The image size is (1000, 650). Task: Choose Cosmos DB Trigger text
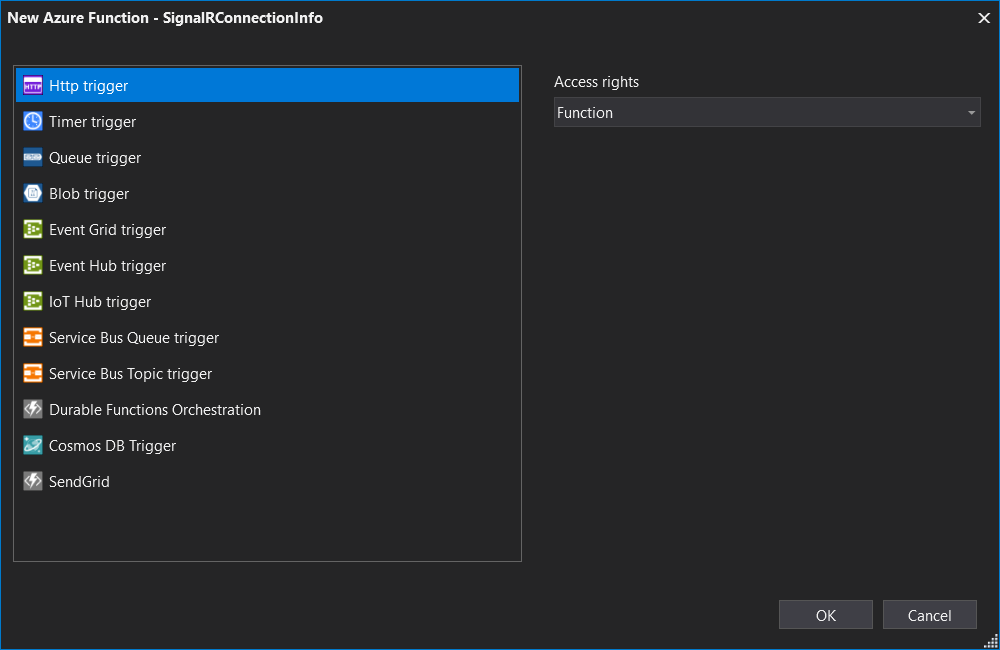[112, 446]
